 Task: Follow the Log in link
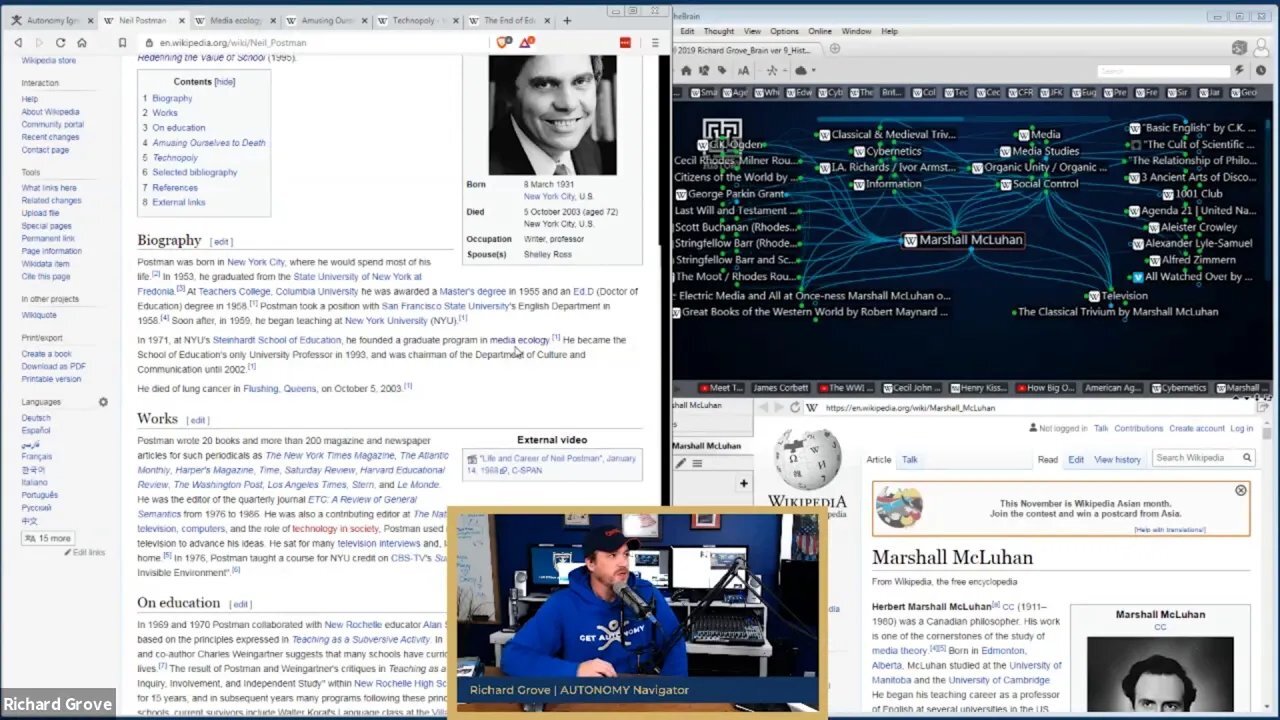[x=1241, y=428]
